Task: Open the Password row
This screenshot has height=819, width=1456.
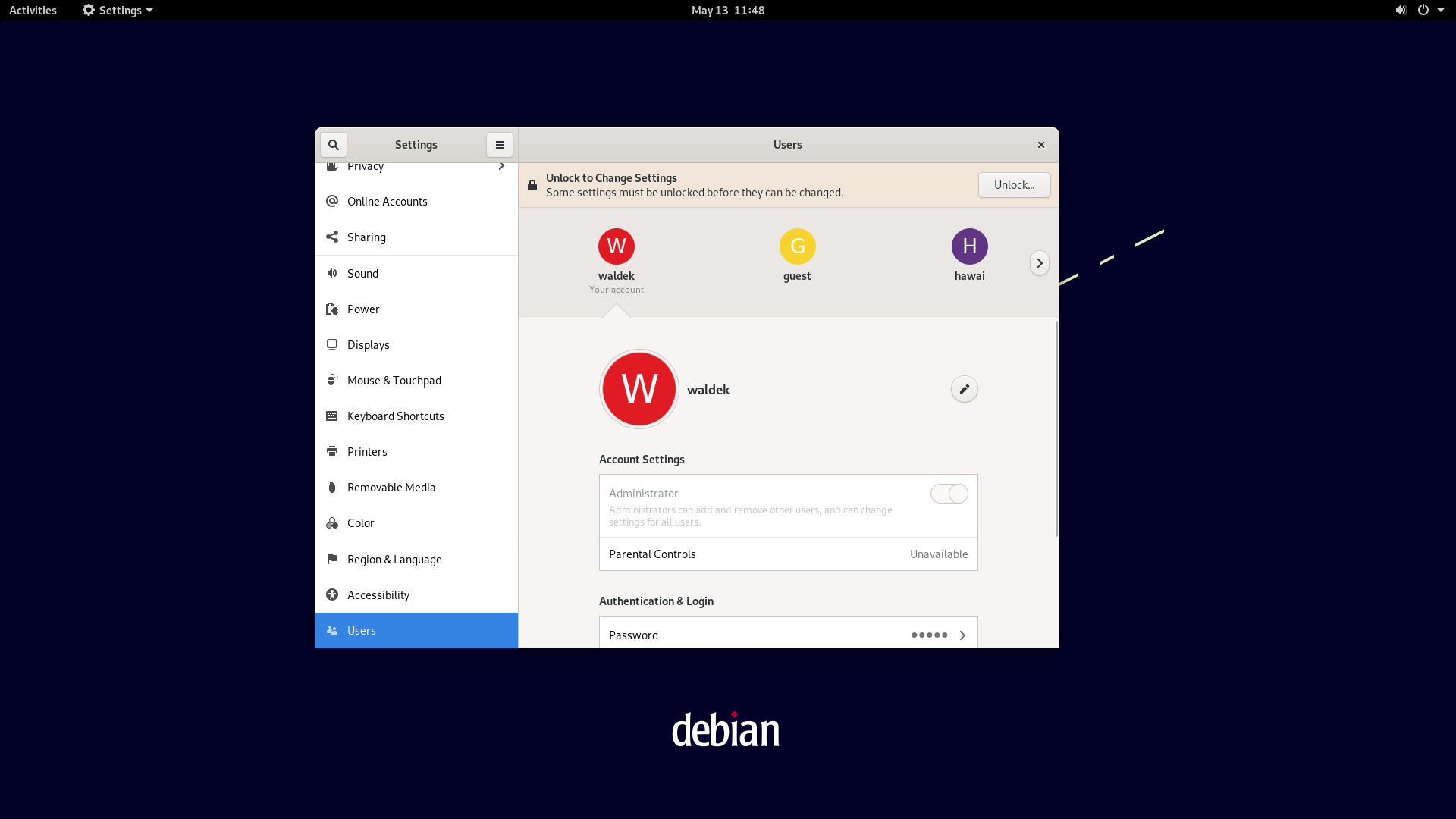Action: pyautogui.click(x=788, y=633)
